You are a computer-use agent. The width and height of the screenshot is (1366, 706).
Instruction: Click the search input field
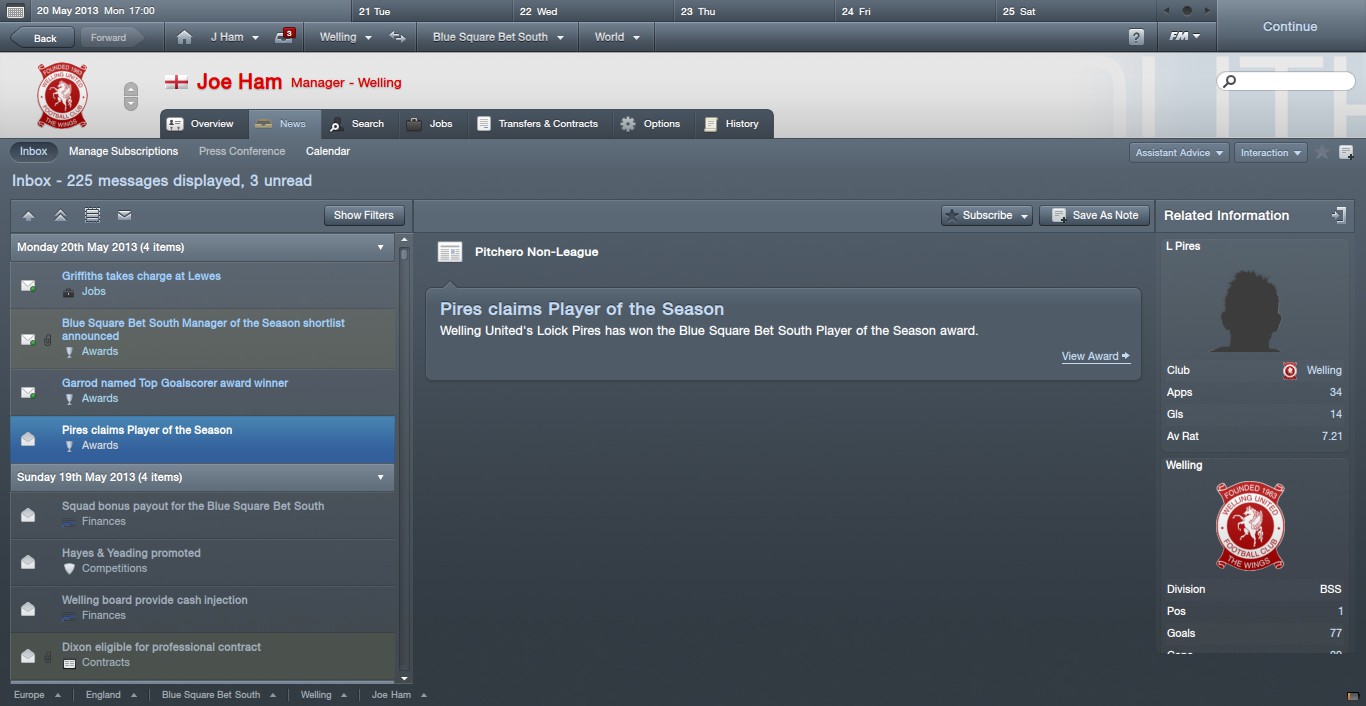click(x=1286, y=81)
